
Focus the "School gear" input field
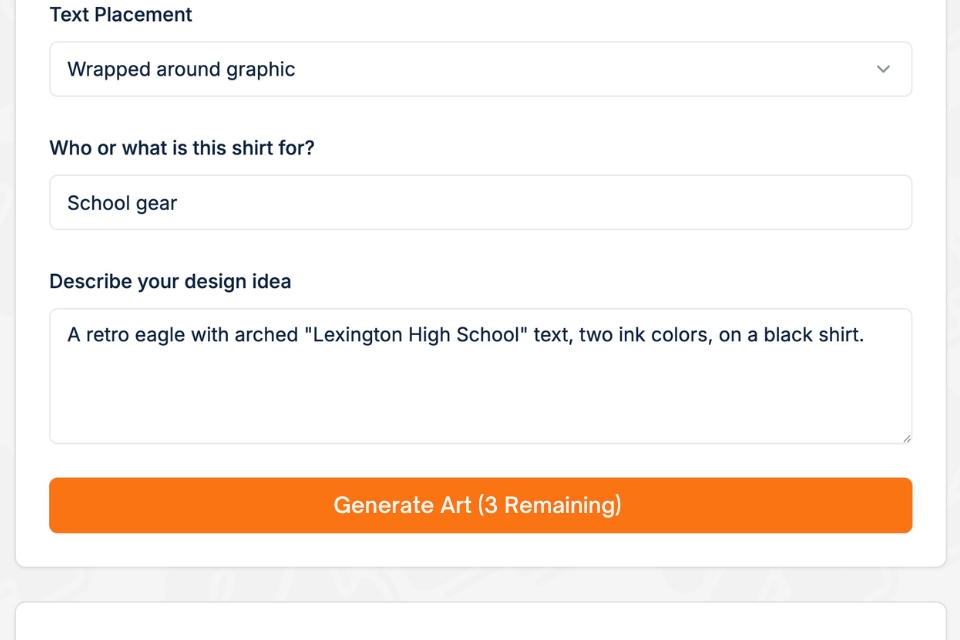(480, 203)
